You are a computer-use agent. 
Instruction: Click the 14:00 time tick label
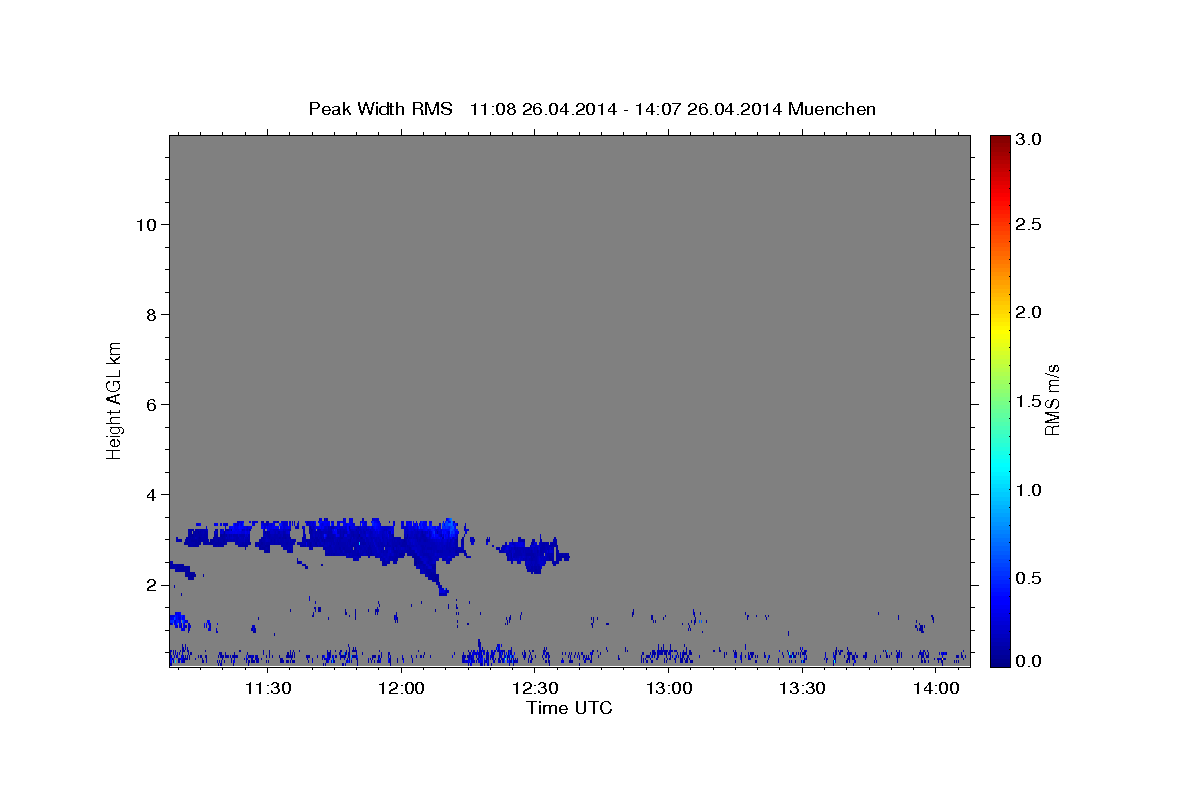(x=936, y=688)
